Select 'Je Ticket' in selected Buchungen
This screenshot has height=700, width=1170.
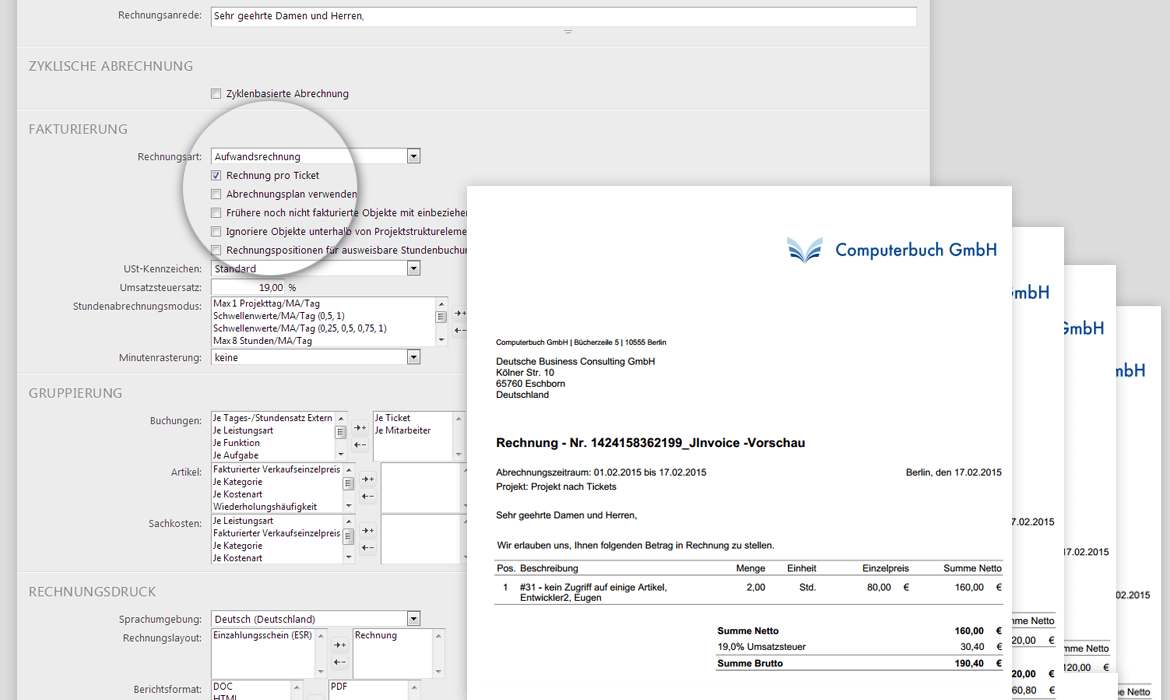tap(392, 418)
